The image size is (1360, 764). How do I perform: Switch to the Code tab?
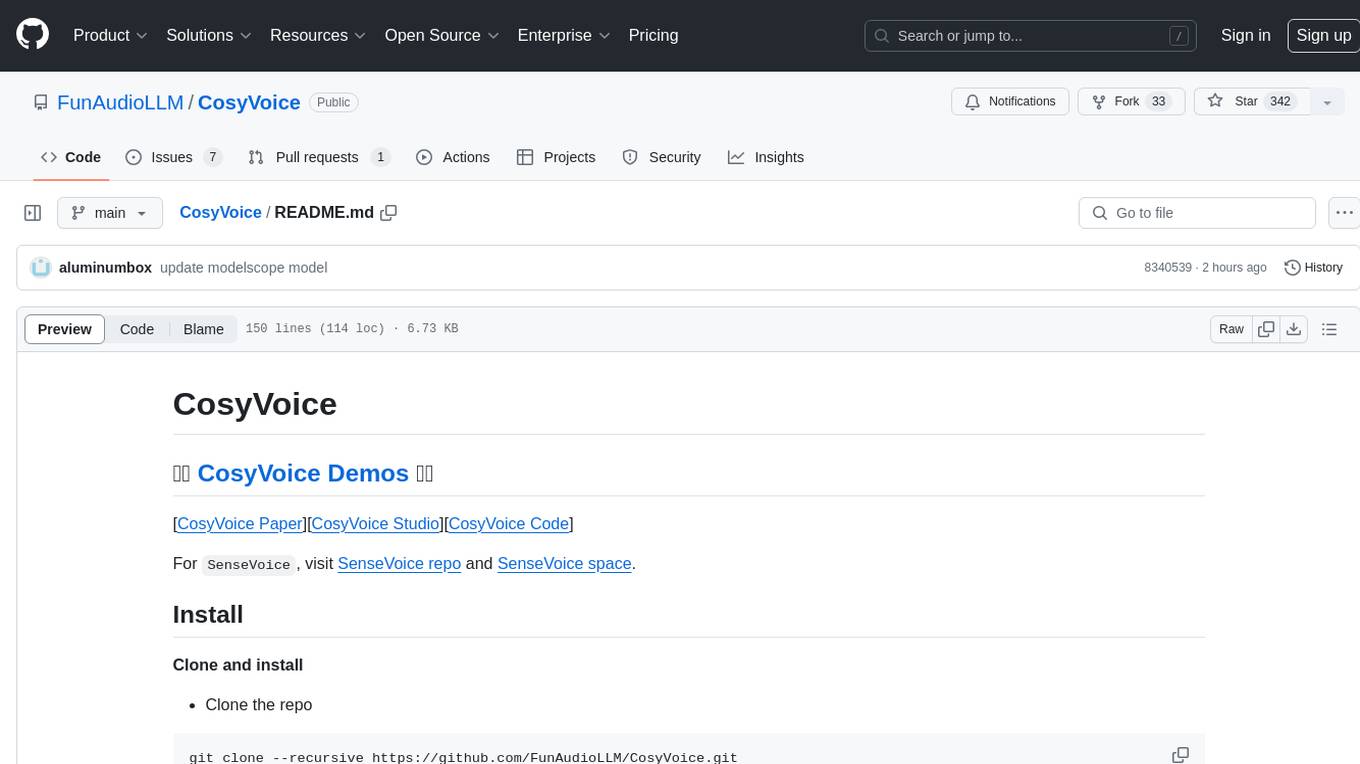tap(71, 157)
